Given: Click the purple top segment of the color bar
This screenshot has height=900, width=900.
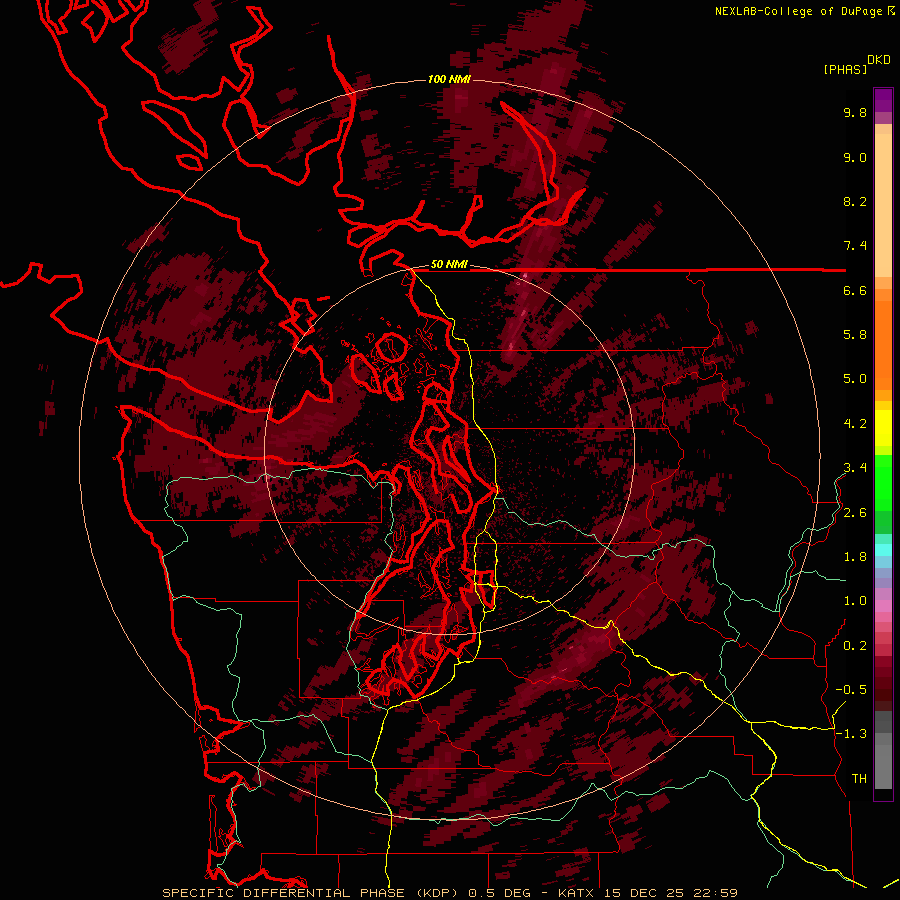Looking at the screenshot, I should click(883, 100).
